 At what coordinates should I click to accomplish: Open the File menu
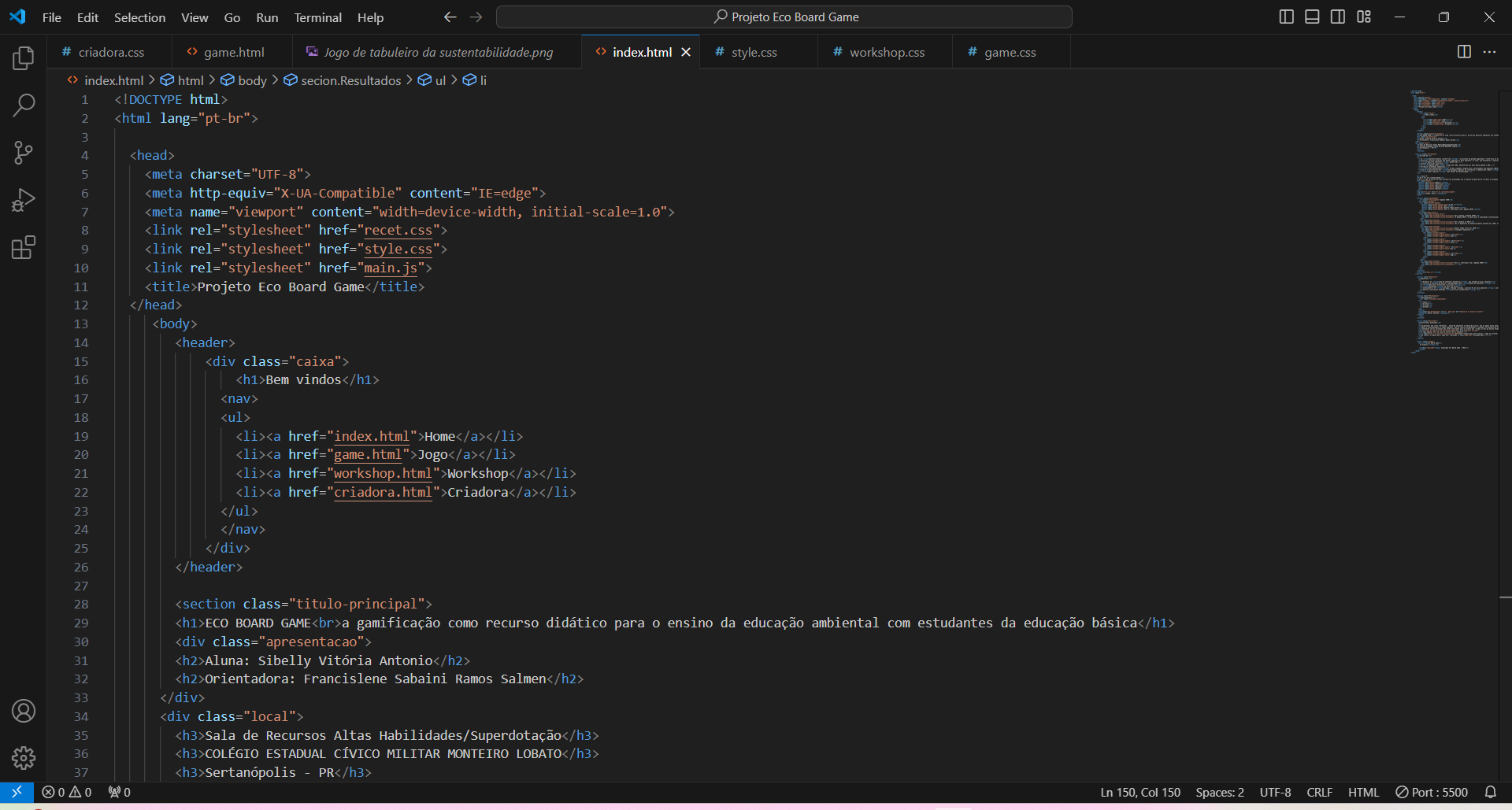pyautogui.click(x=52, y=17)
